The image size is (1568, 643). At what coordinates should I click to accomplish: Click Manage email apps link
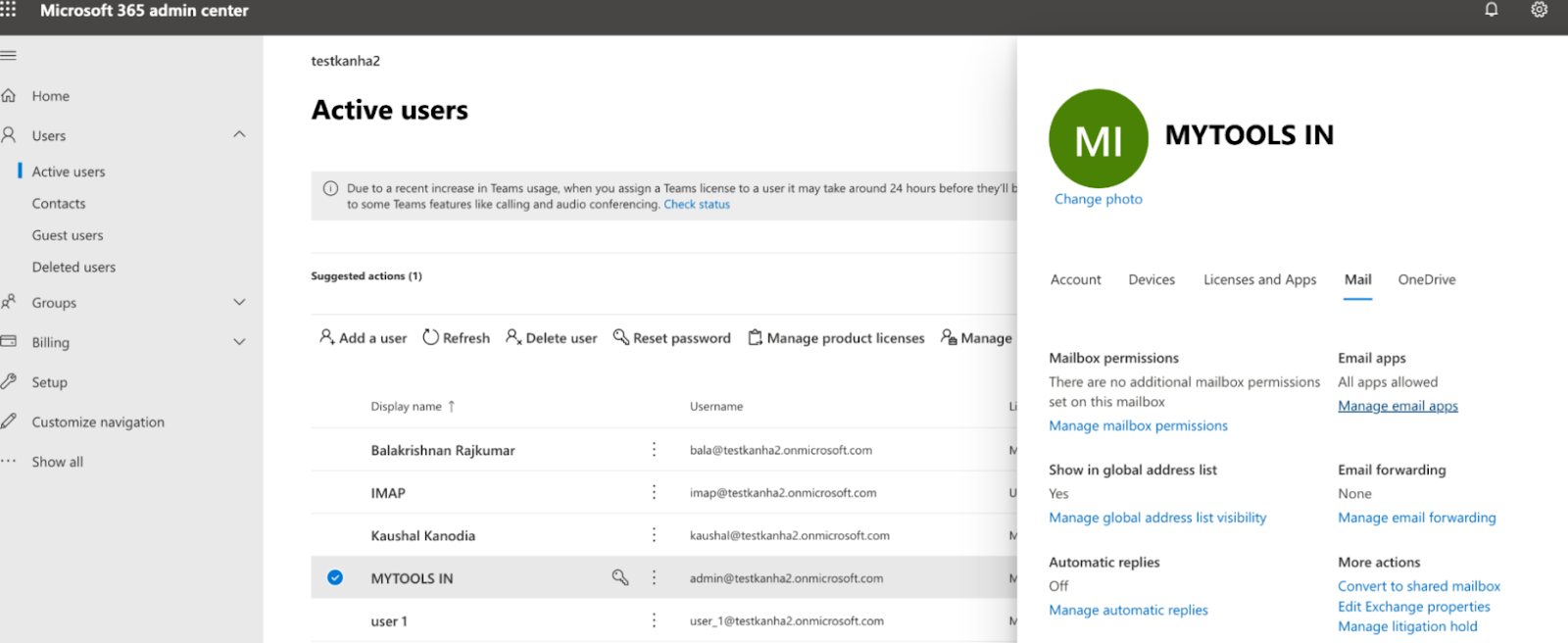point(1397,406)
